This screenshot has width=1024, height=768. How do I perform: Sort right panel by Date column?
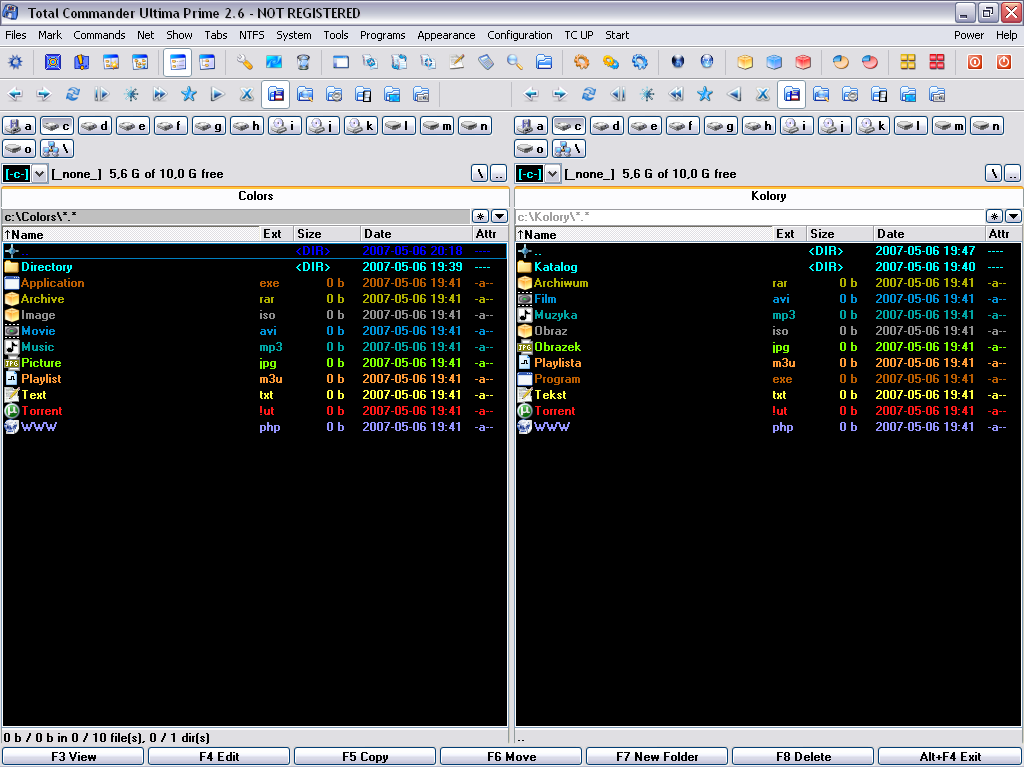click(x=929, y=234)
